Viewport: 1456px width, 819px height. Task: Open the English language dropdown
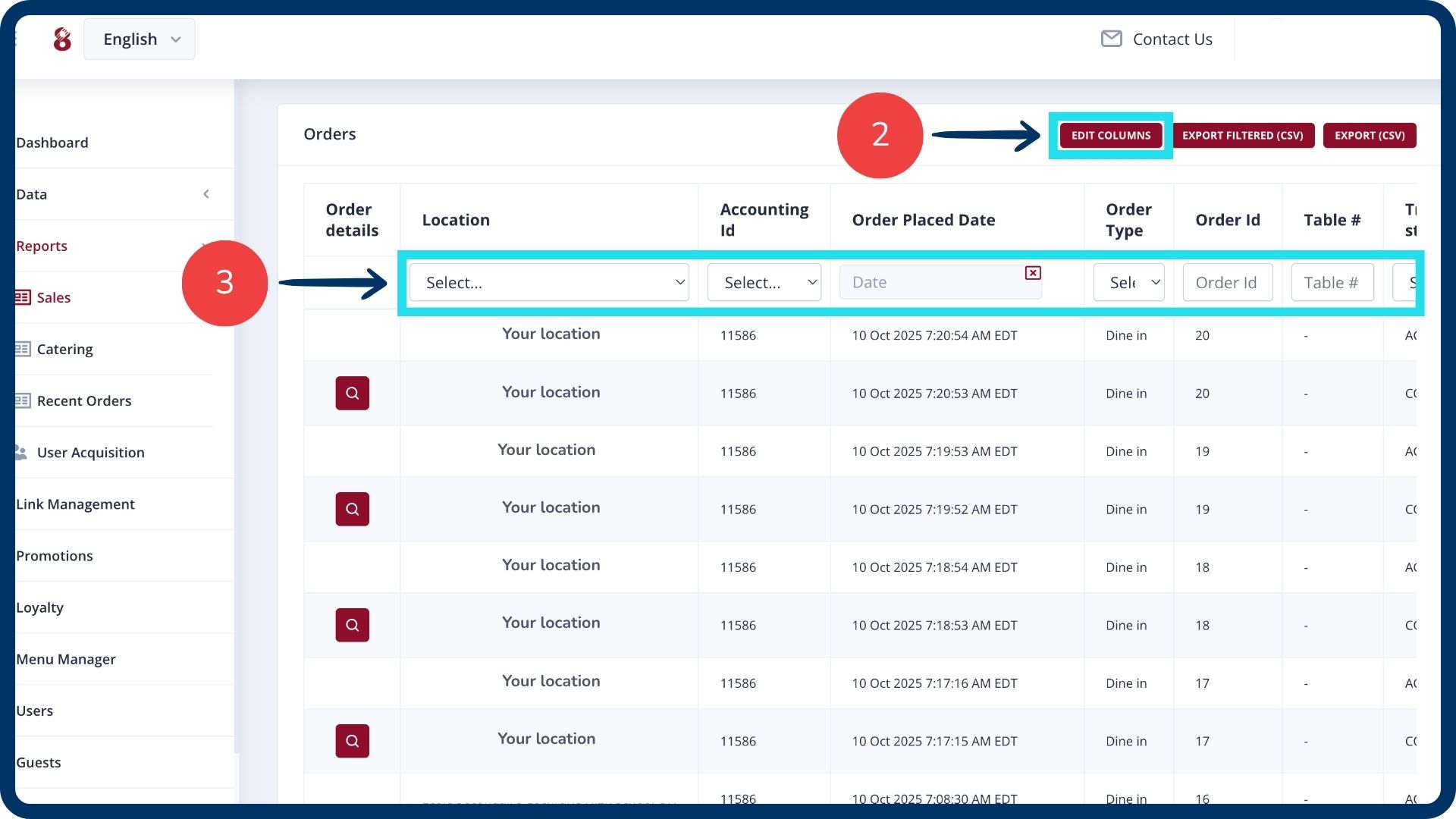[140, 39]
